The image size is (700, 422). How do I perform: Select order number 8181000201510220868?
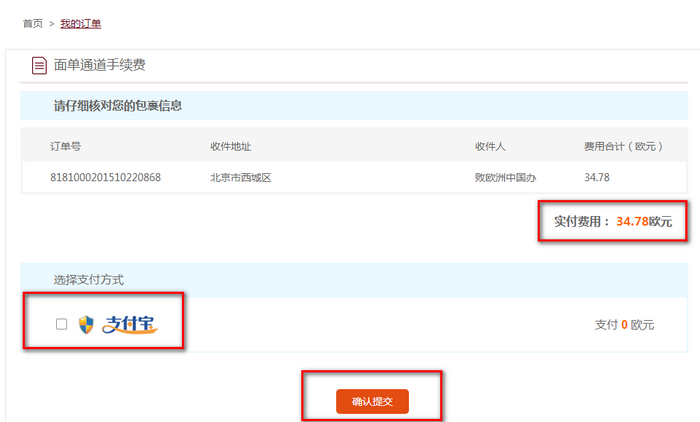(x=105, y=178)
